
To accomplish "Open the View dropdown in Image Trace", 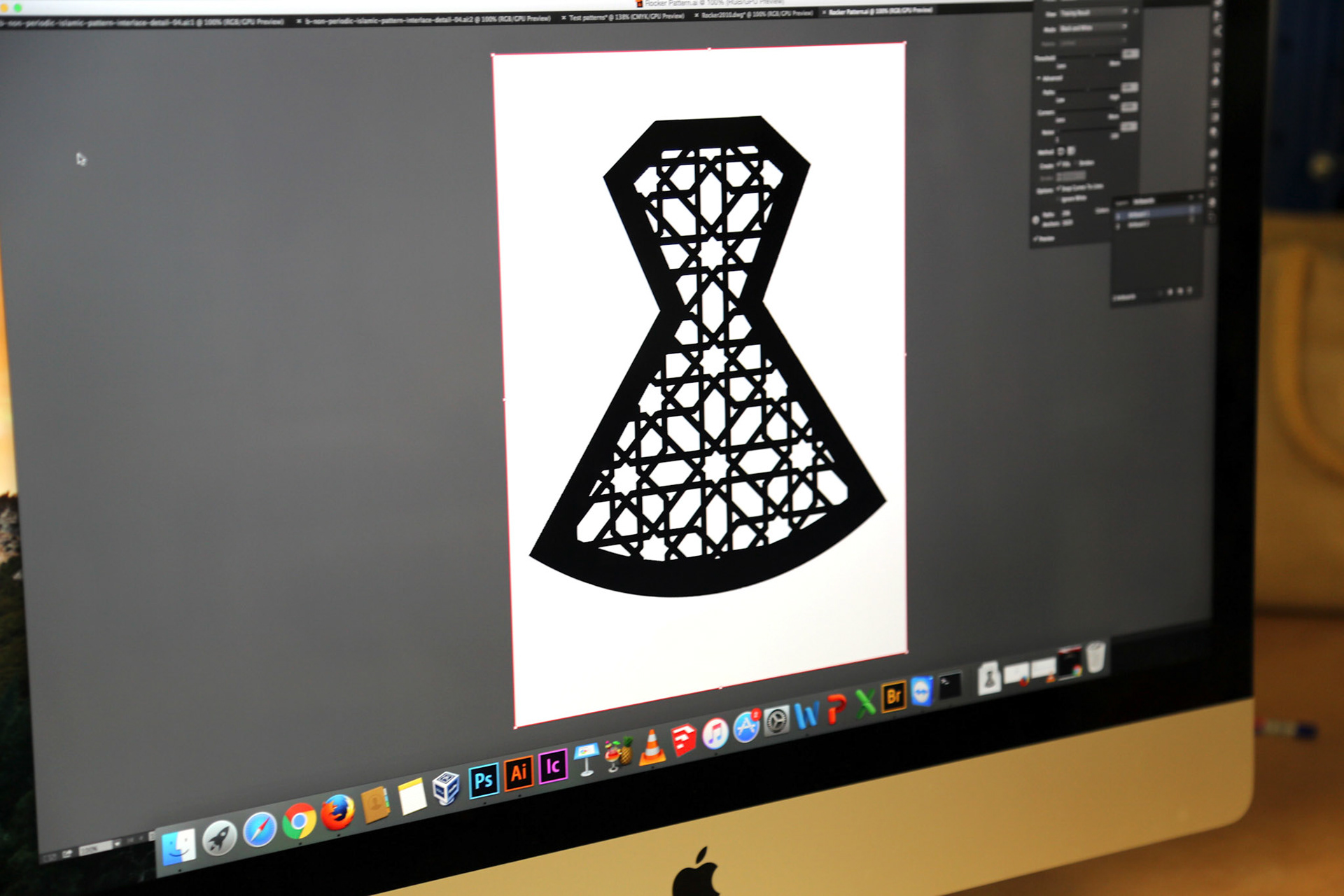I will point(1092,13).
